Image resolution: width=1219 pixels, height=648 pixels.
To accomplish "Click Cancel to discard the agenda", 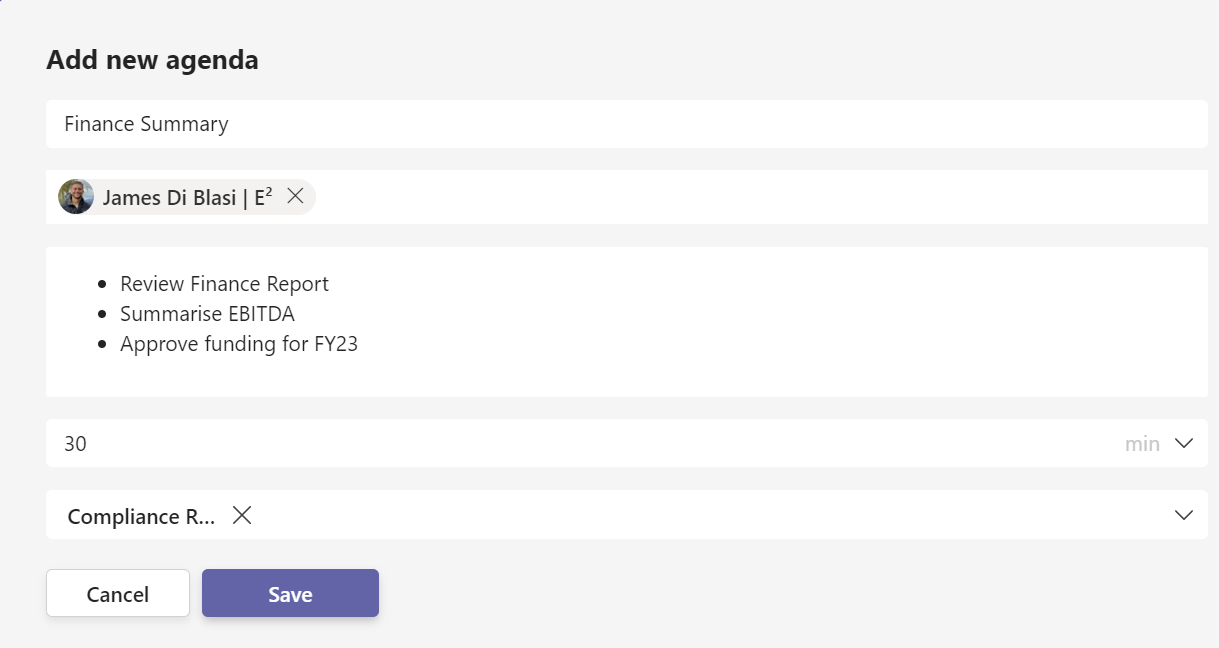I will (117, 593).
